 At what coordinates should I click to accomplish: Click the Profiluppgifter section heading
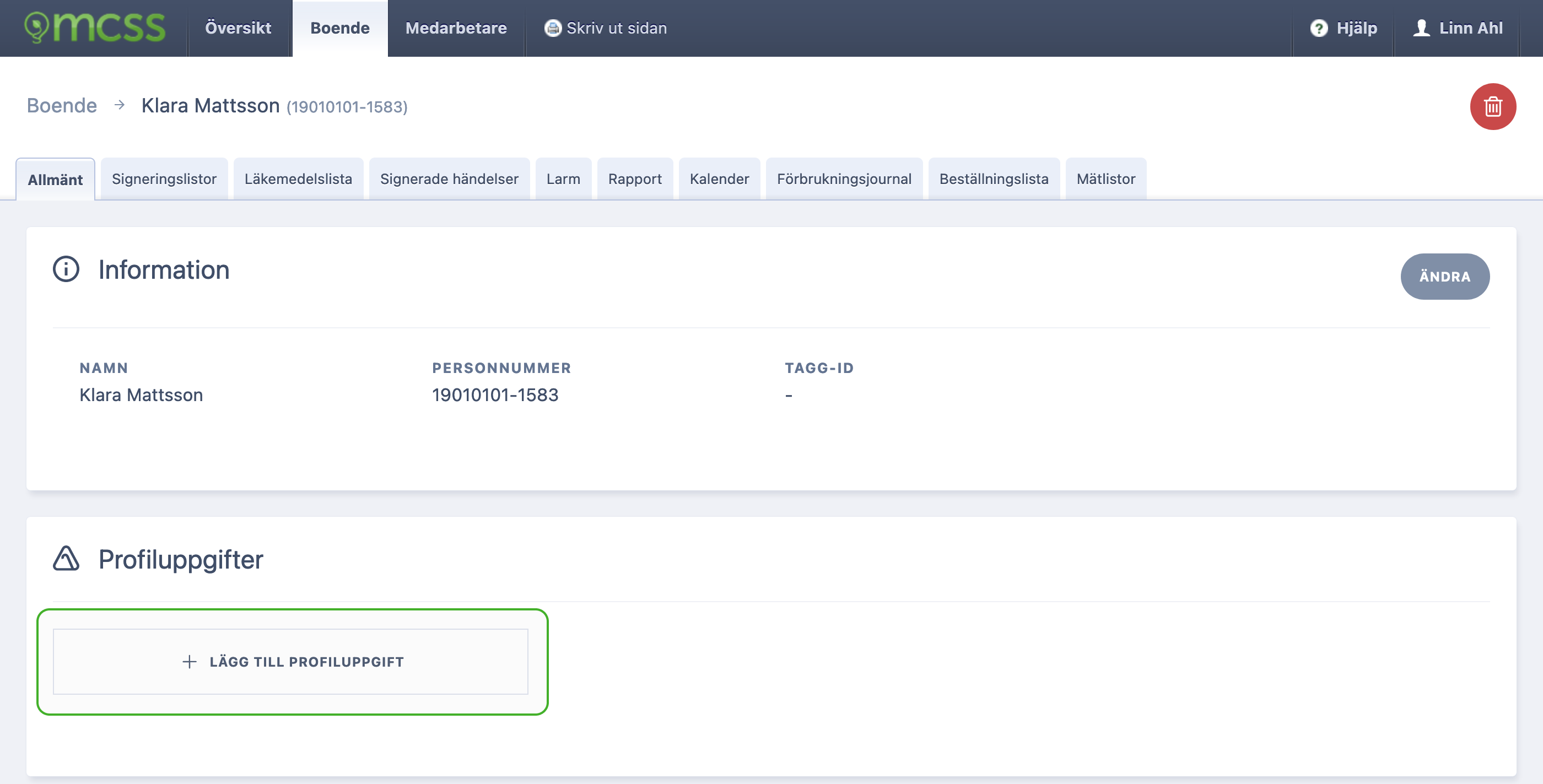tap(181, 559)
